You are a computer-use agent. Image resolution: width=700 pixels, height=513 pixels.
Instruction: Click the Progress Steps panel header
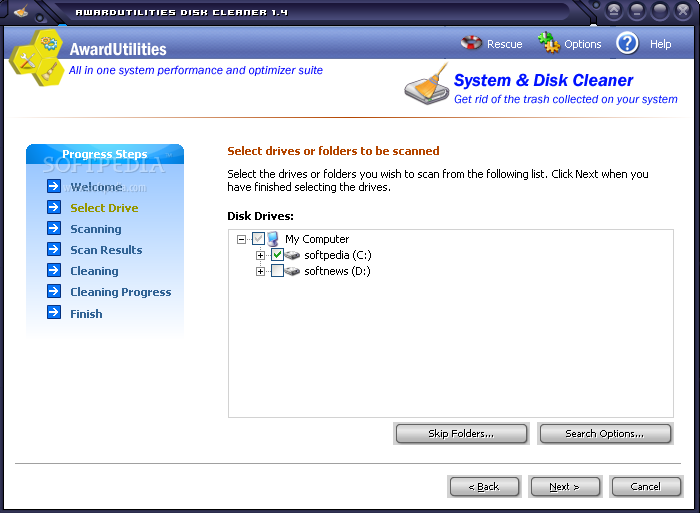click(x=105, y=154)
